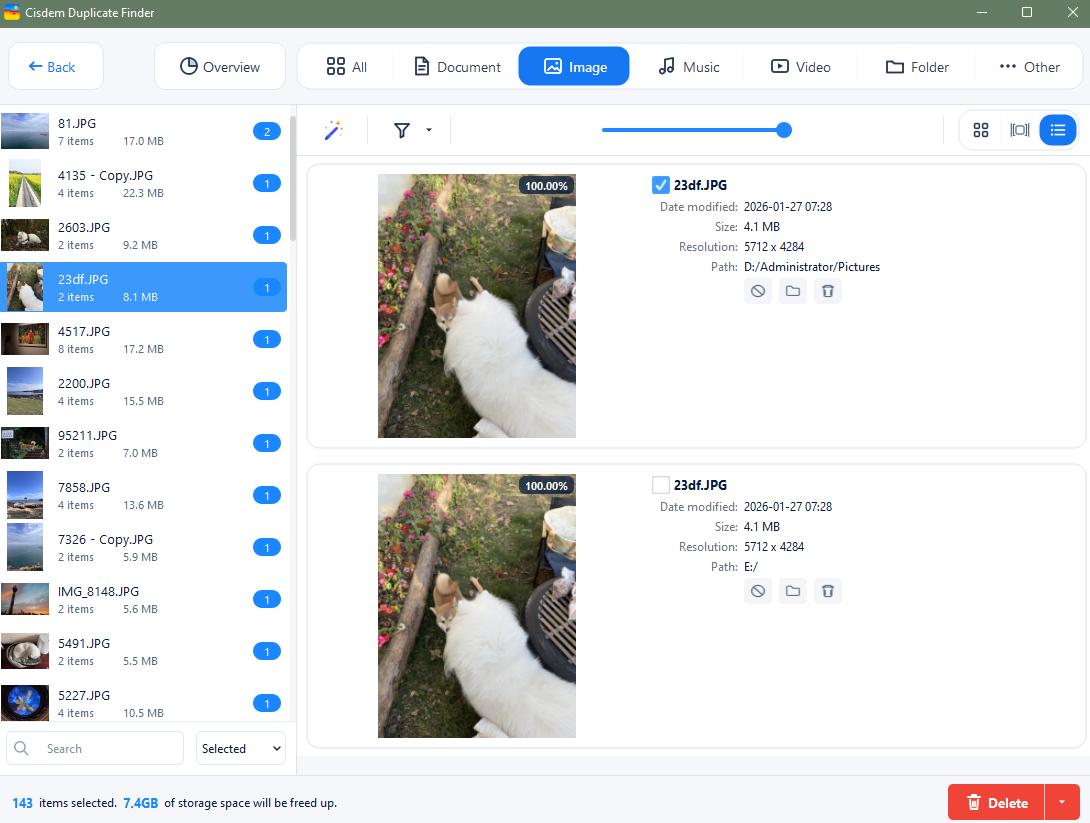Image resolution: width=1090 pixels, height=823 pixels.
Task: Check the second 23df.JPG checkbox
Action: [x=660, y=484]
